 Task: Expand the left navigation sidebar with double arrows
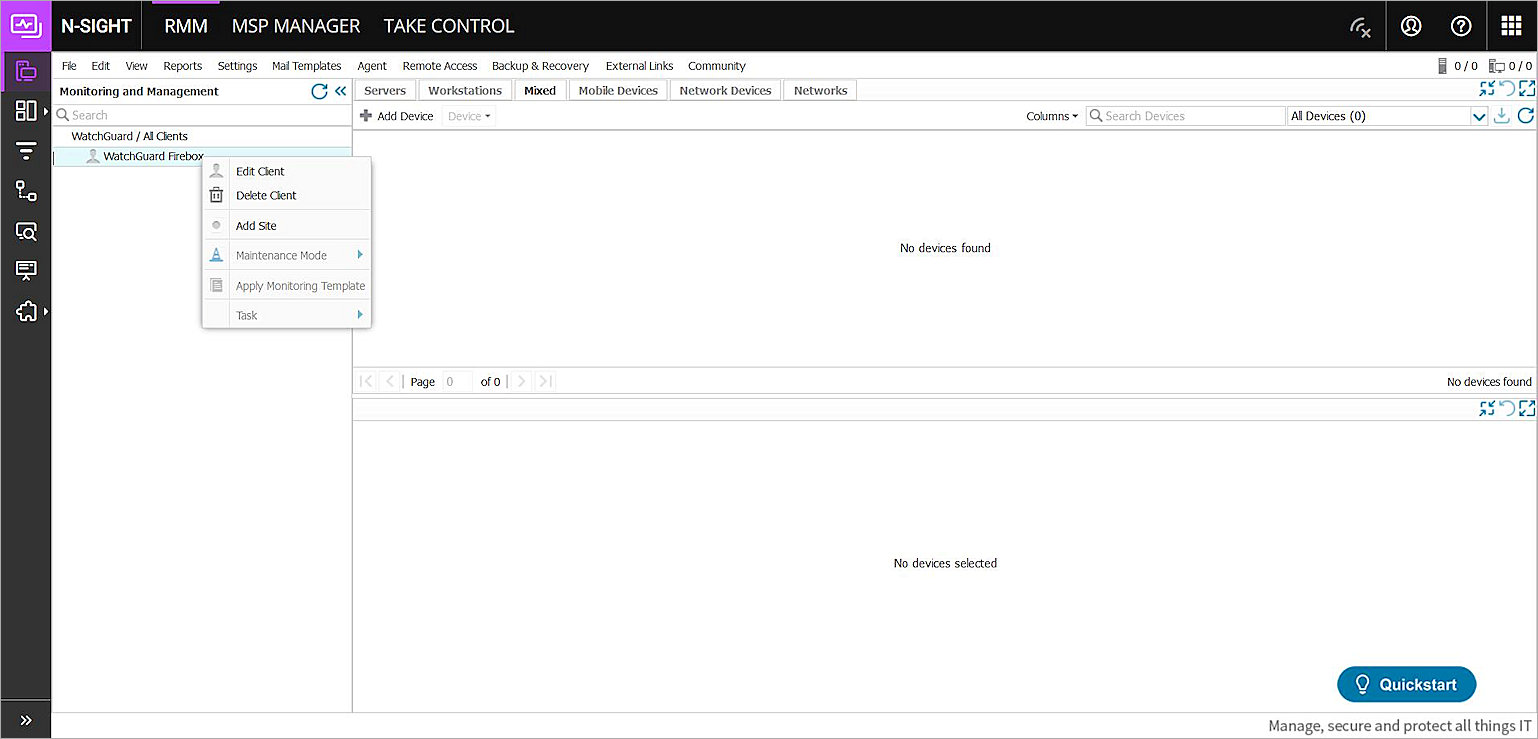26,720
